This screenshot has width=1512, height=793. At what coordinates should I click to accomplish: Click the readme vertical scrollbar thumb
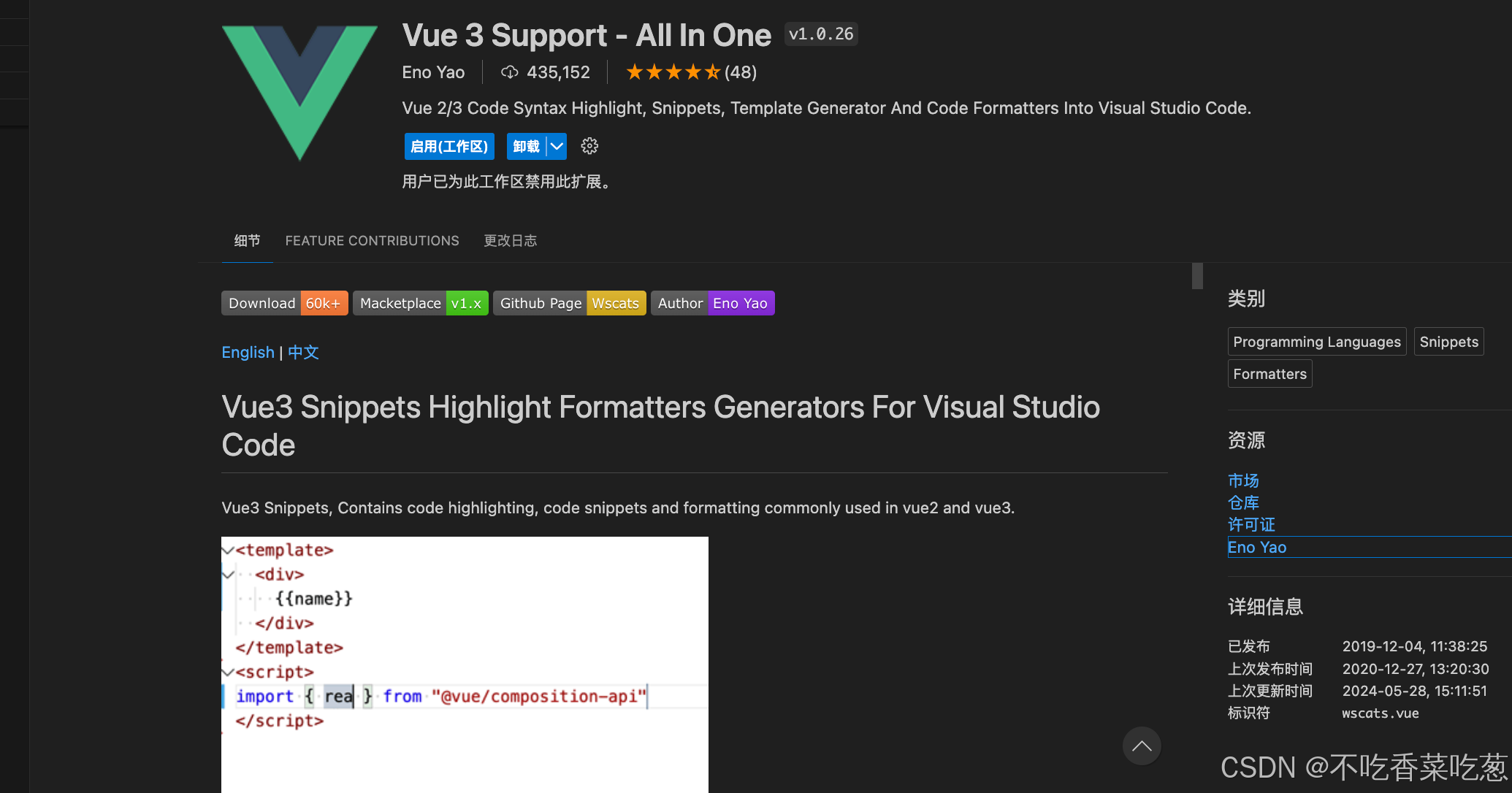(x=1197, y=276)
